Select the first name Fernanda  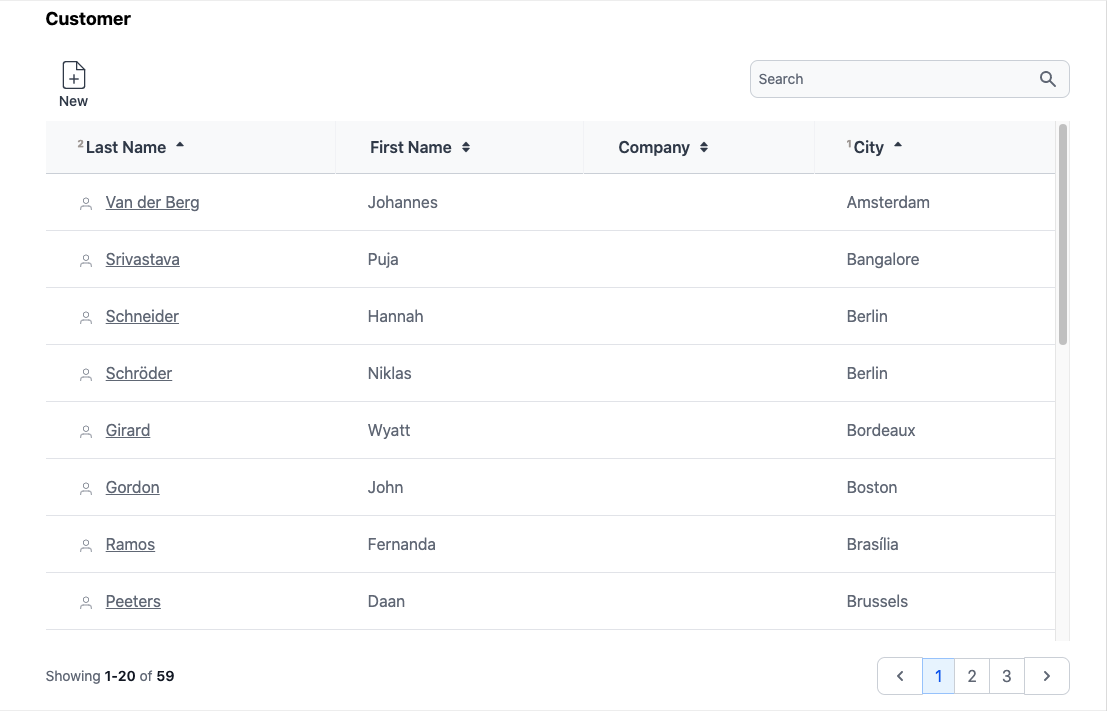(402, 545)
